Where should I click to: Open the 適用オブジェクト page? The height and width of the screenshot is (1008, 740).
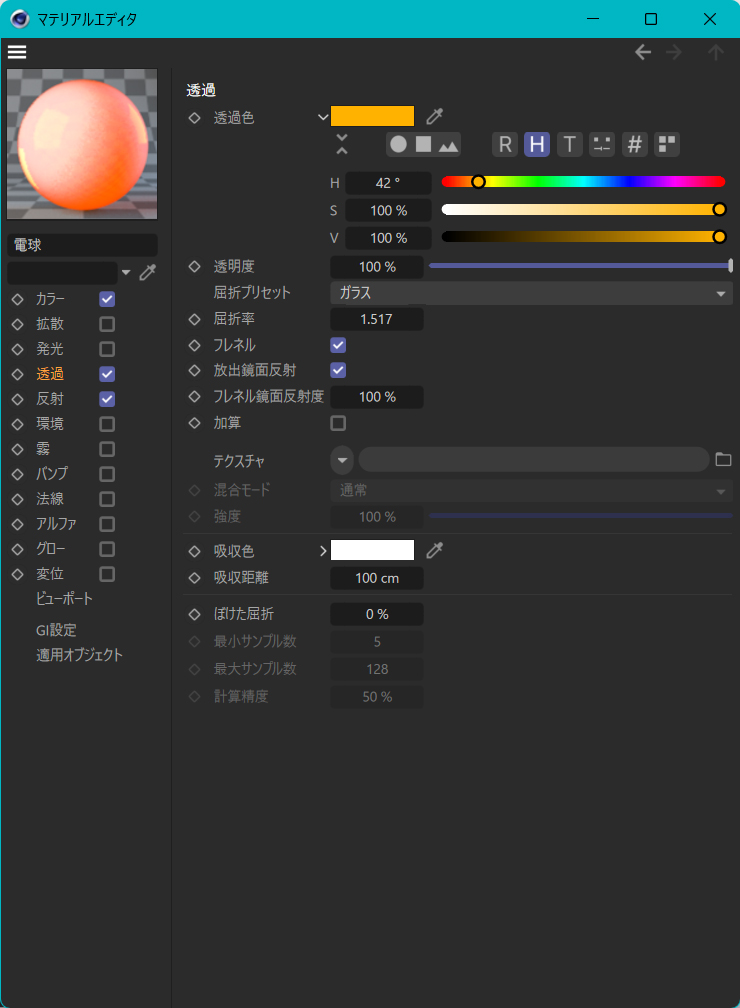(x=79, y=655)
